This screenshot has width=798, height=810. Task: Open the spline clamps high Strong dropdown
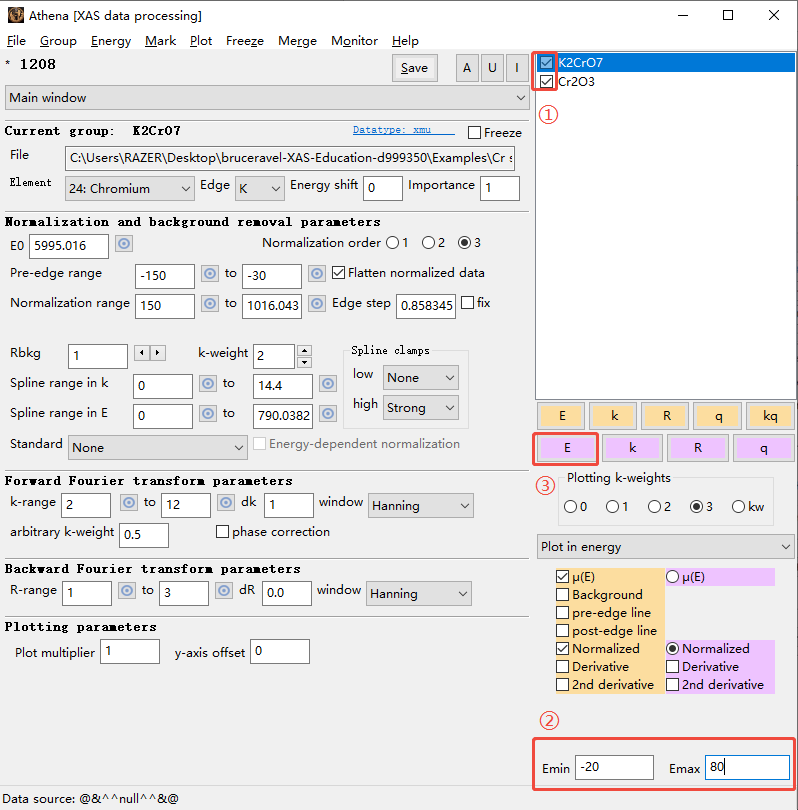[420, 407]
